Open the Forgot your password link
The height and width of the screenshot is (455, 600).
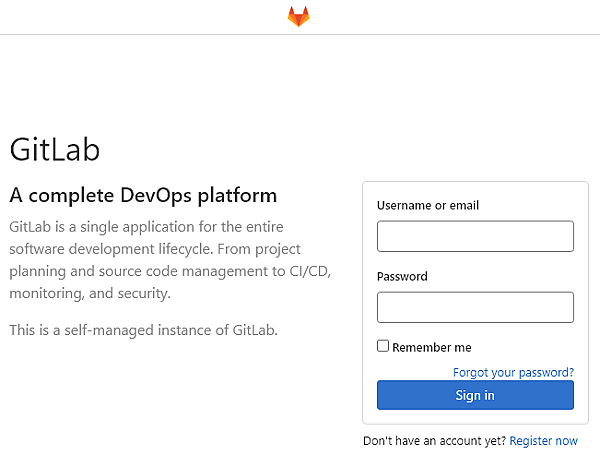click(x=513, y=372)
